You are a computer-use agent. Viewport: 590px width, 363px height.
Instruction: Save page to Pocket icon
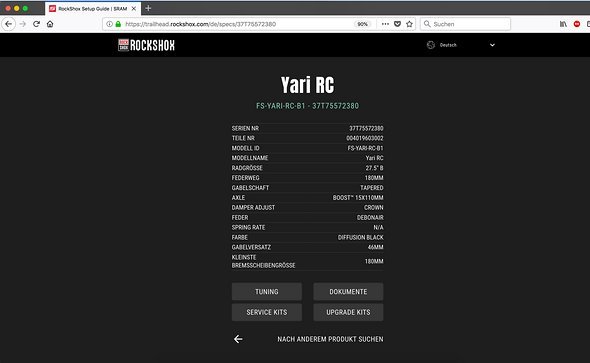(397, 24)
